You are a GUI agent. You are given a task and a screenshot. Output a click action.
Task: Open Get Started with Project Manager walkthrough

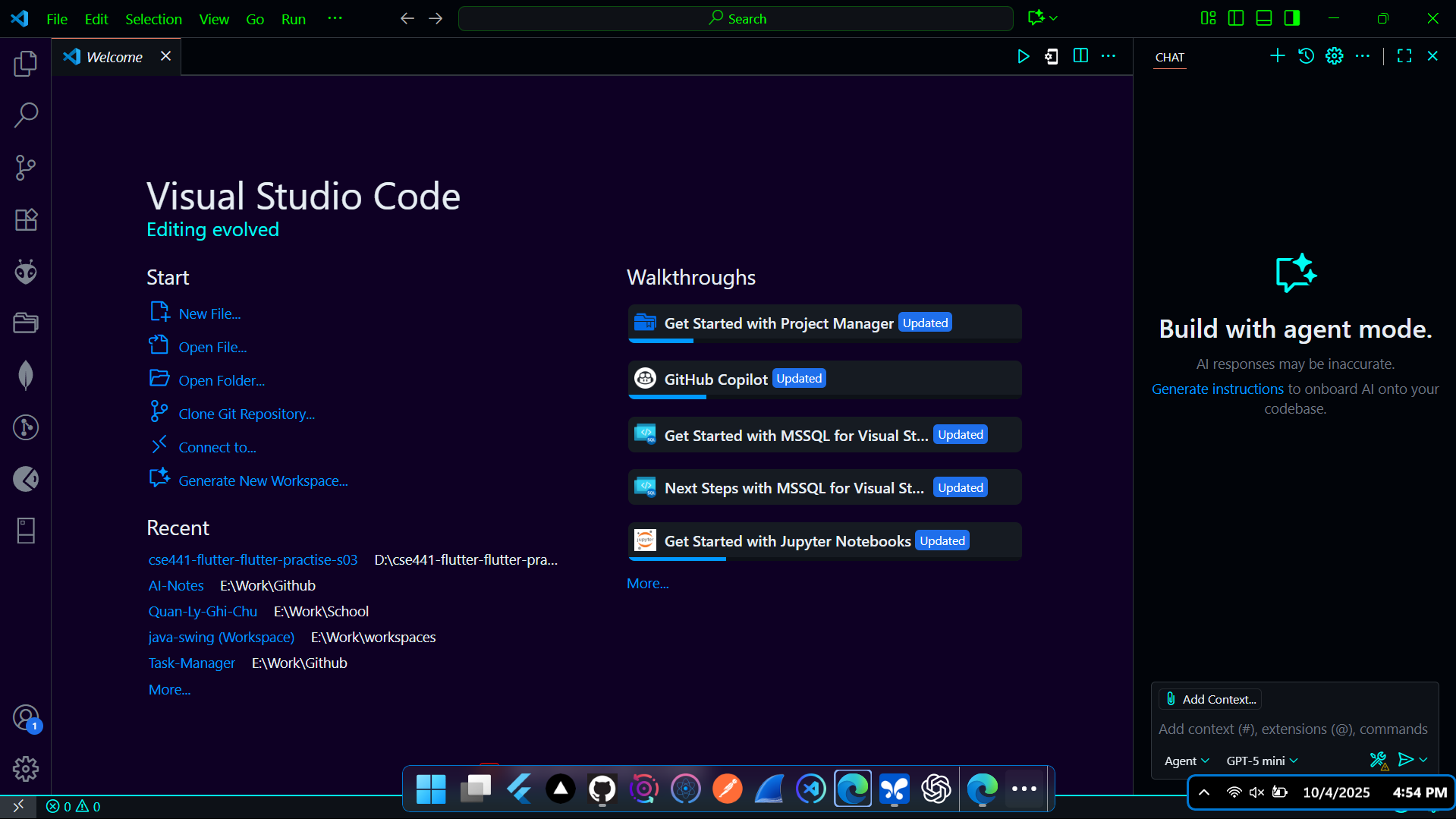825,323
